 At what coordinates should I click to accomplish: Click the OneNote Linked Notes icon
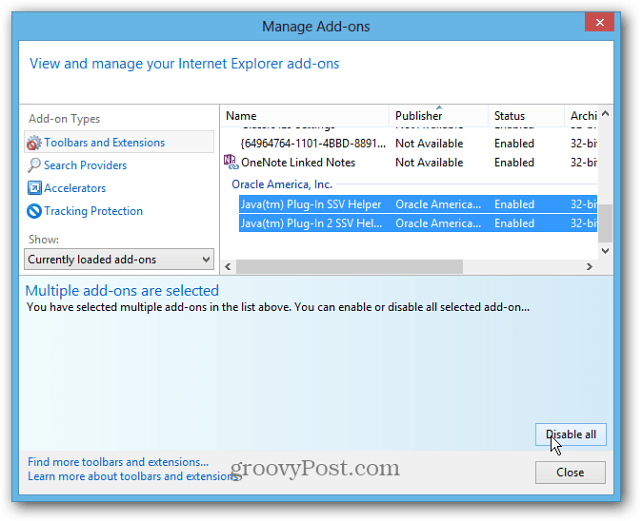click(x=231, y=162)
